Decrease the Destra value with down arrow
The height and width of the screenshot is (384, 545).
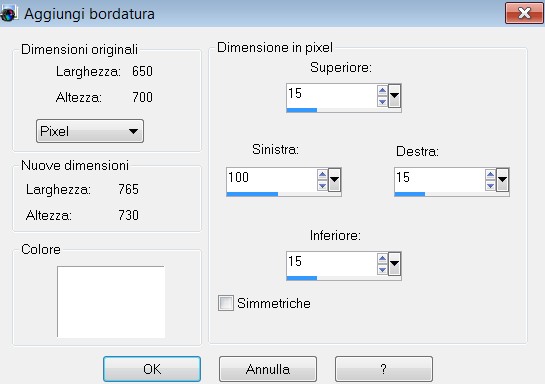tap(490, 186)
